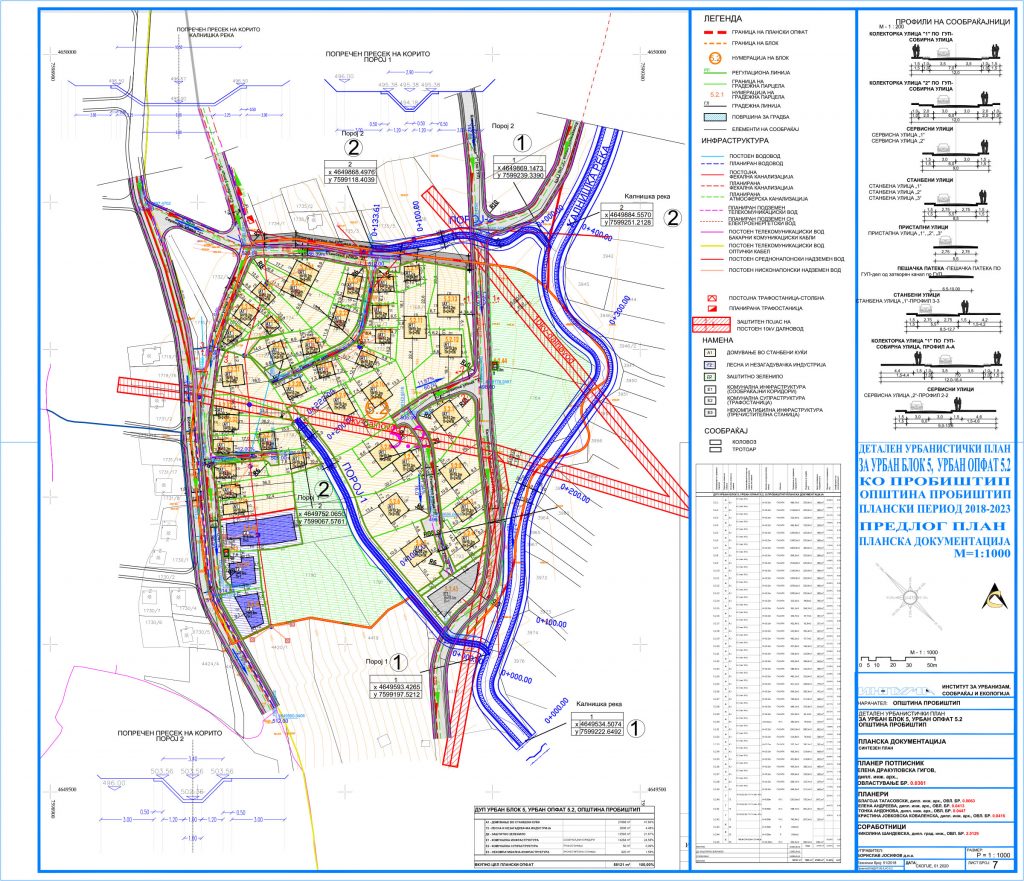Click the coordinate box x 4649868.4976
1024x881 pixels.
(x=351, y=172)
